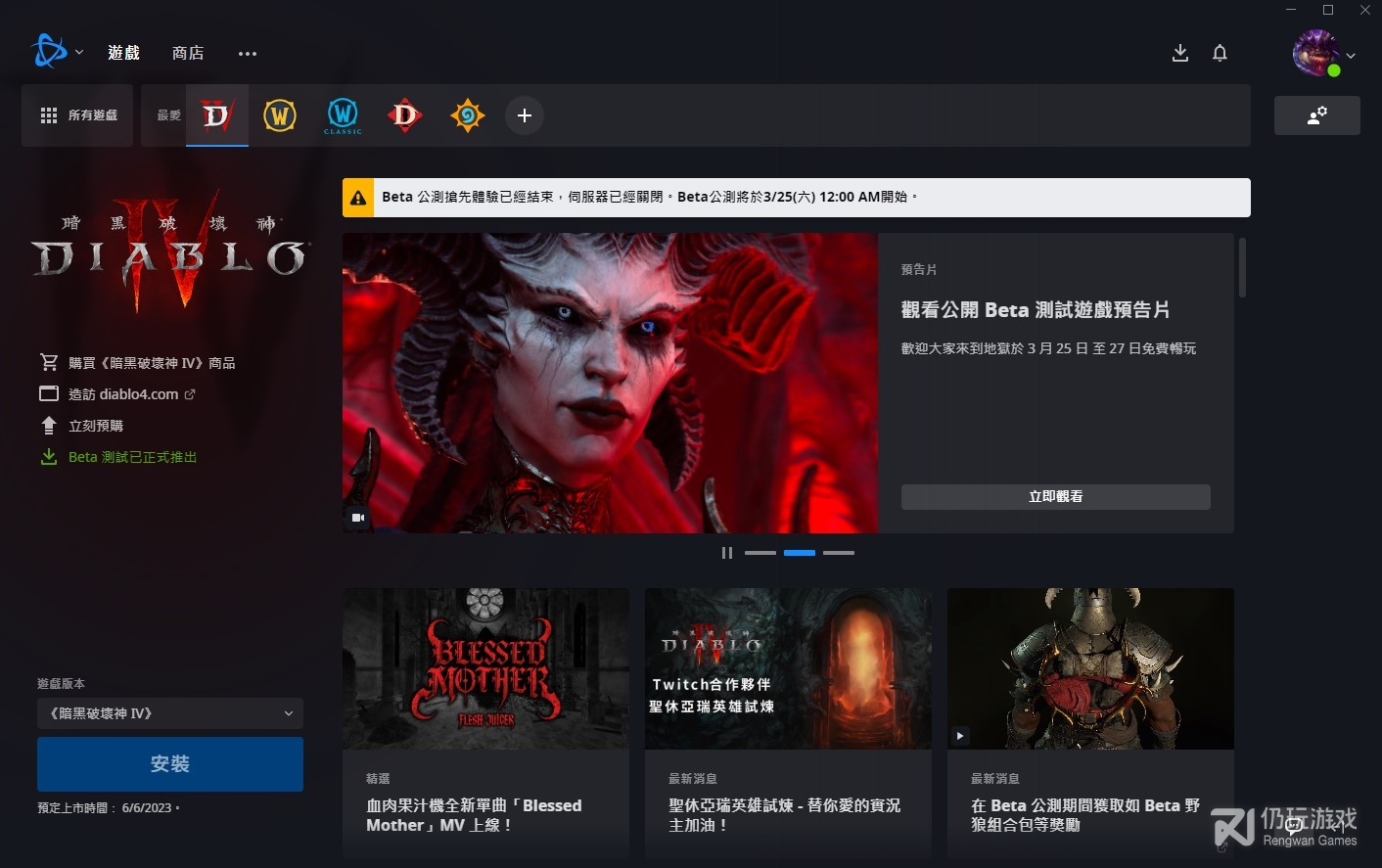Go to first carousel slide indicator
1382x868 pixels.
(x=760, y=553)
